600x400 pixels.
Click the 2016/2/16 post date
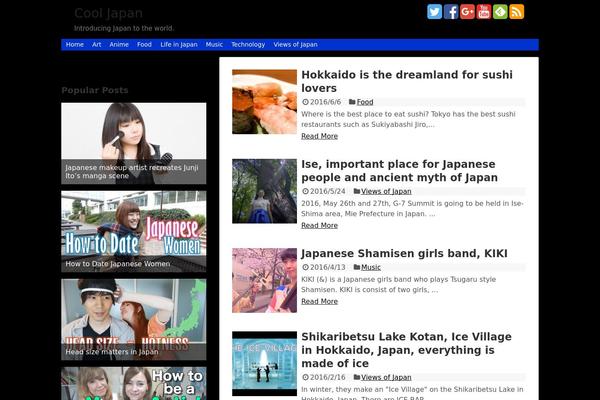pyautogui.click(x=328, y=377)
